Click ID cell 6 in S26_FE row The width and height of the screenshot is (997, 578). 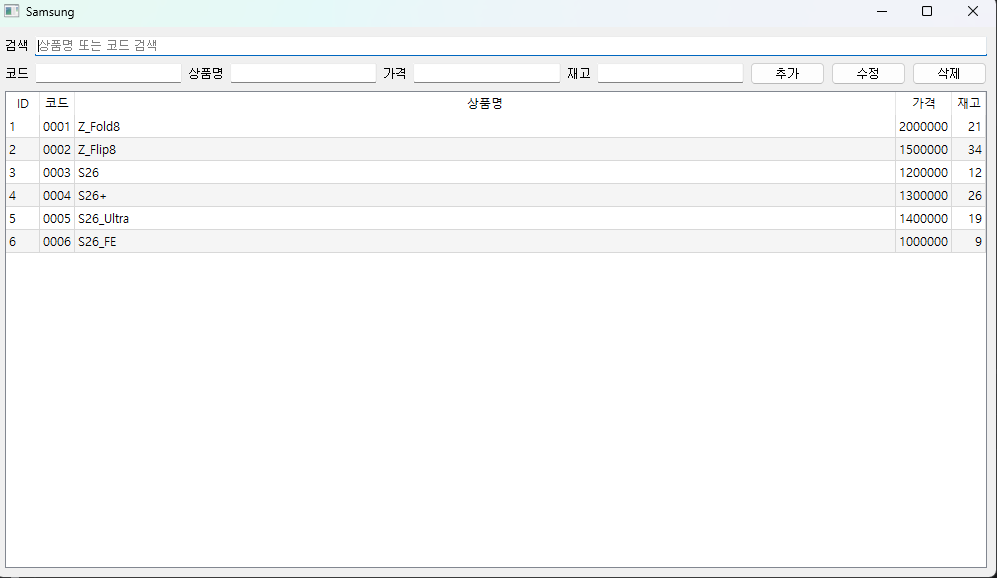pos(23,242)
